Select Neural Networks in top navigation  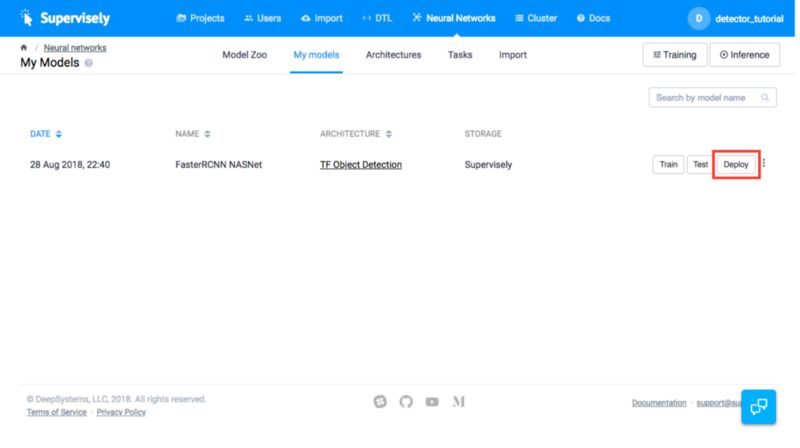(x=454, y=18)
